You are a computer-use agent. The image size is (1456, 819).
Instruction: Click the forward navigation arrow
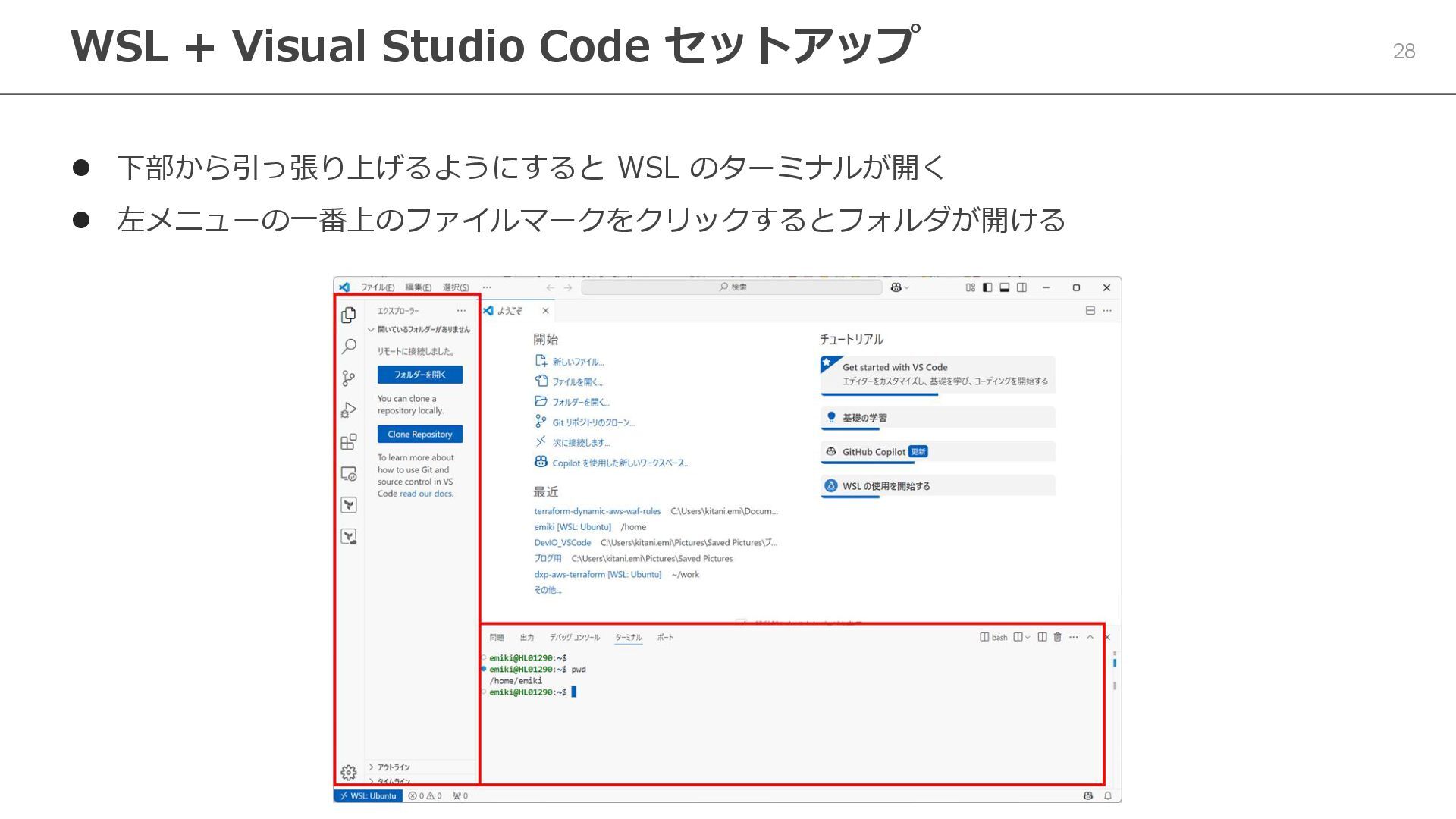click(x=568, y=287)
